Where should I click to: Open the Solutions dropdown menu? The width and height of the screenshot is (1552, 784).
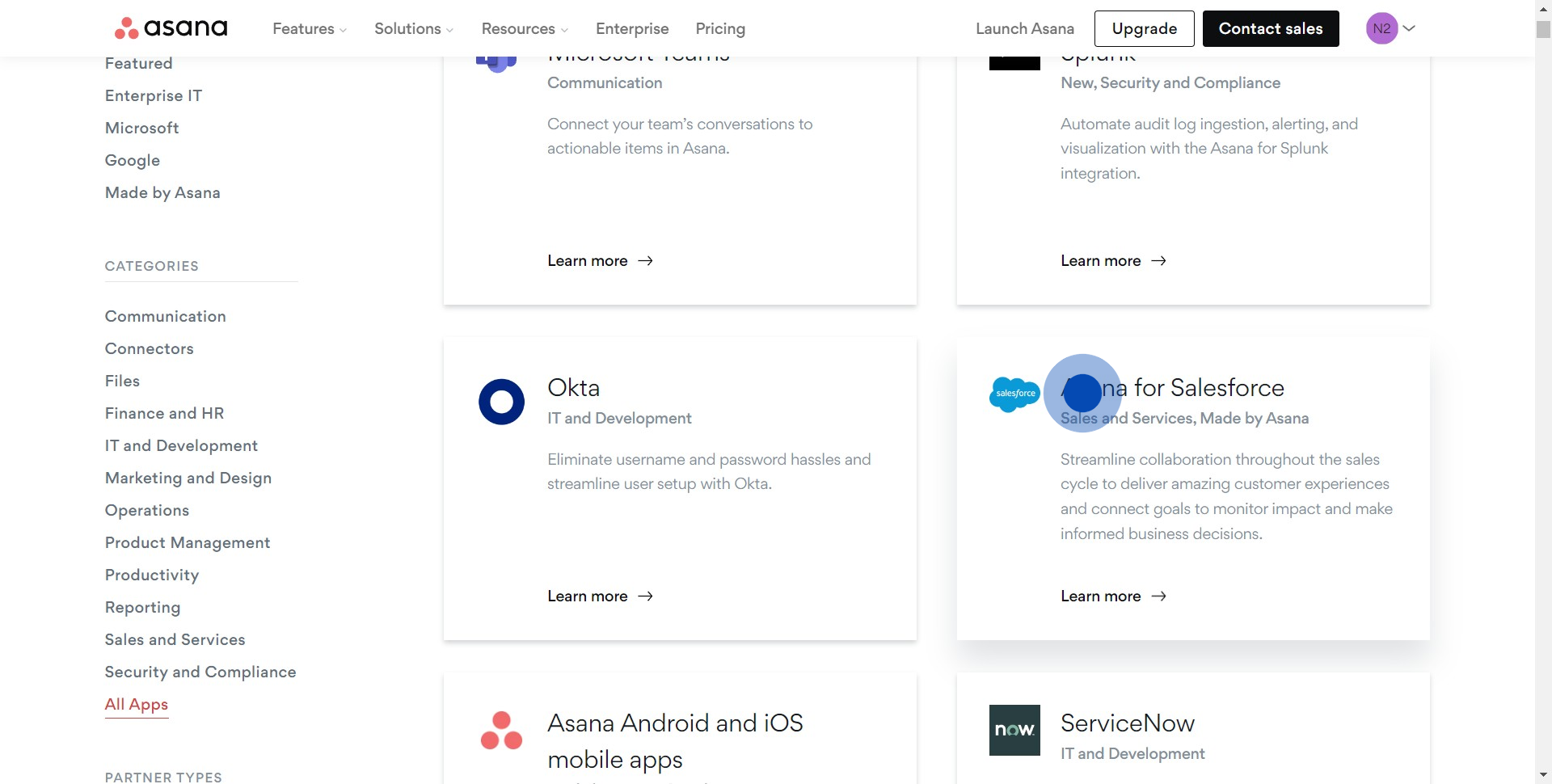pos(413,29)
